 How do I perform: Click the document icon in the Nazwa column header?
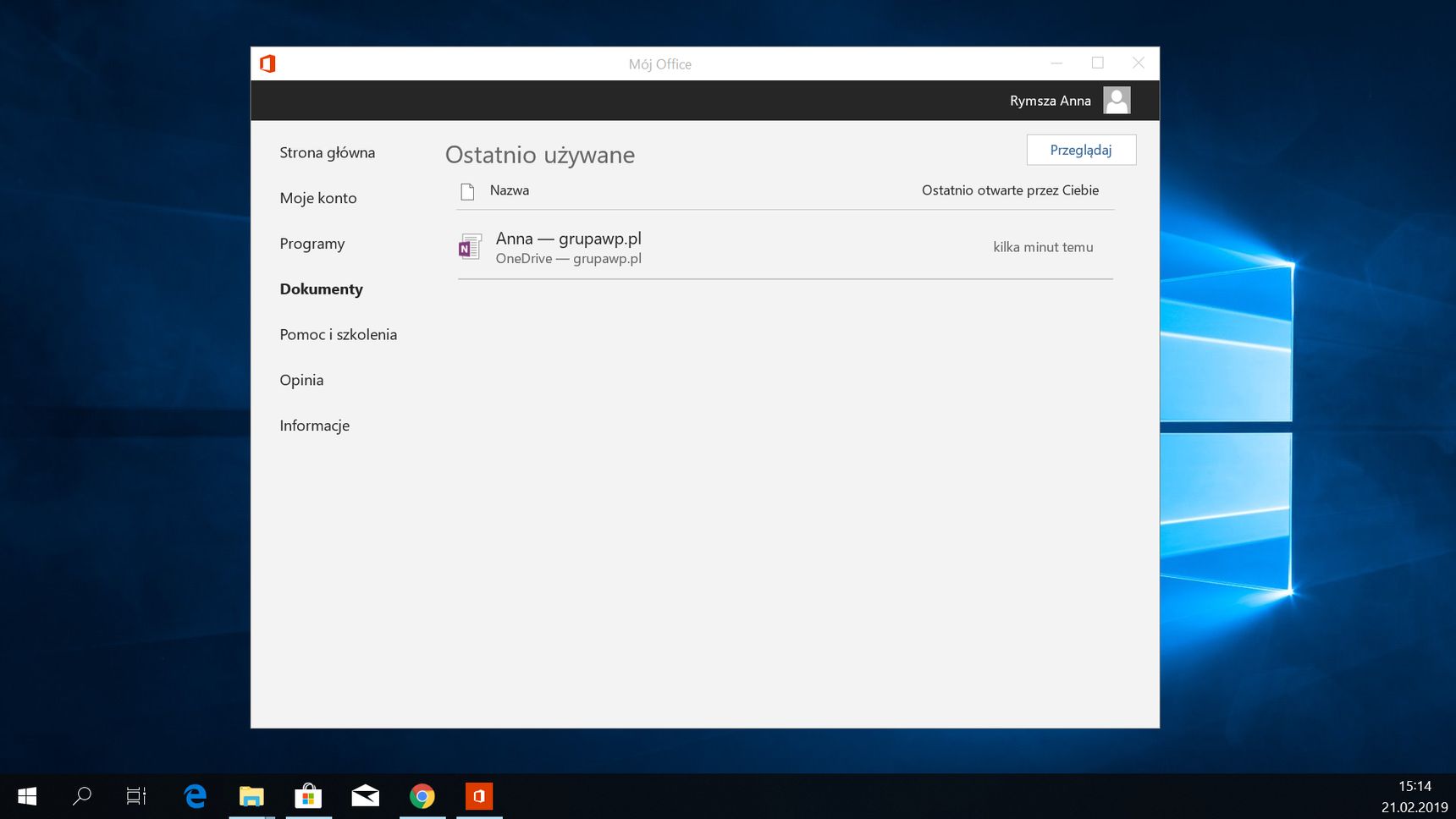click(467, 191)
